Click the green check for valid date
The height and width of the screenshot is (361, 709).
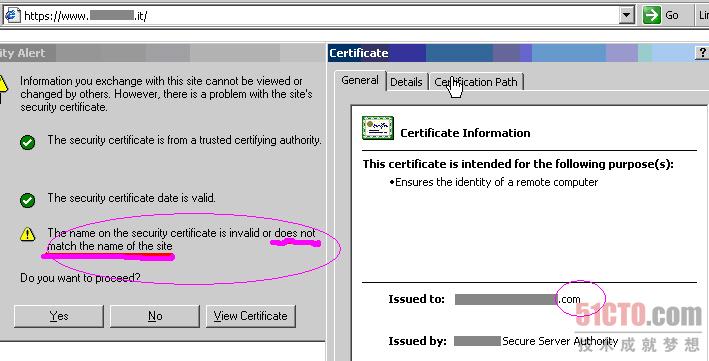(x=28, y=200)
